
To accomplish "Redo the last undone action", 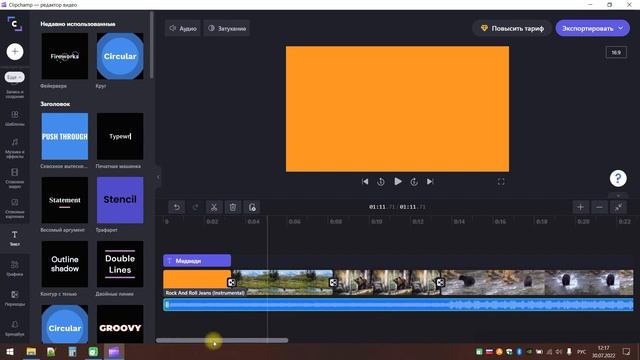I will pos(195,207).
